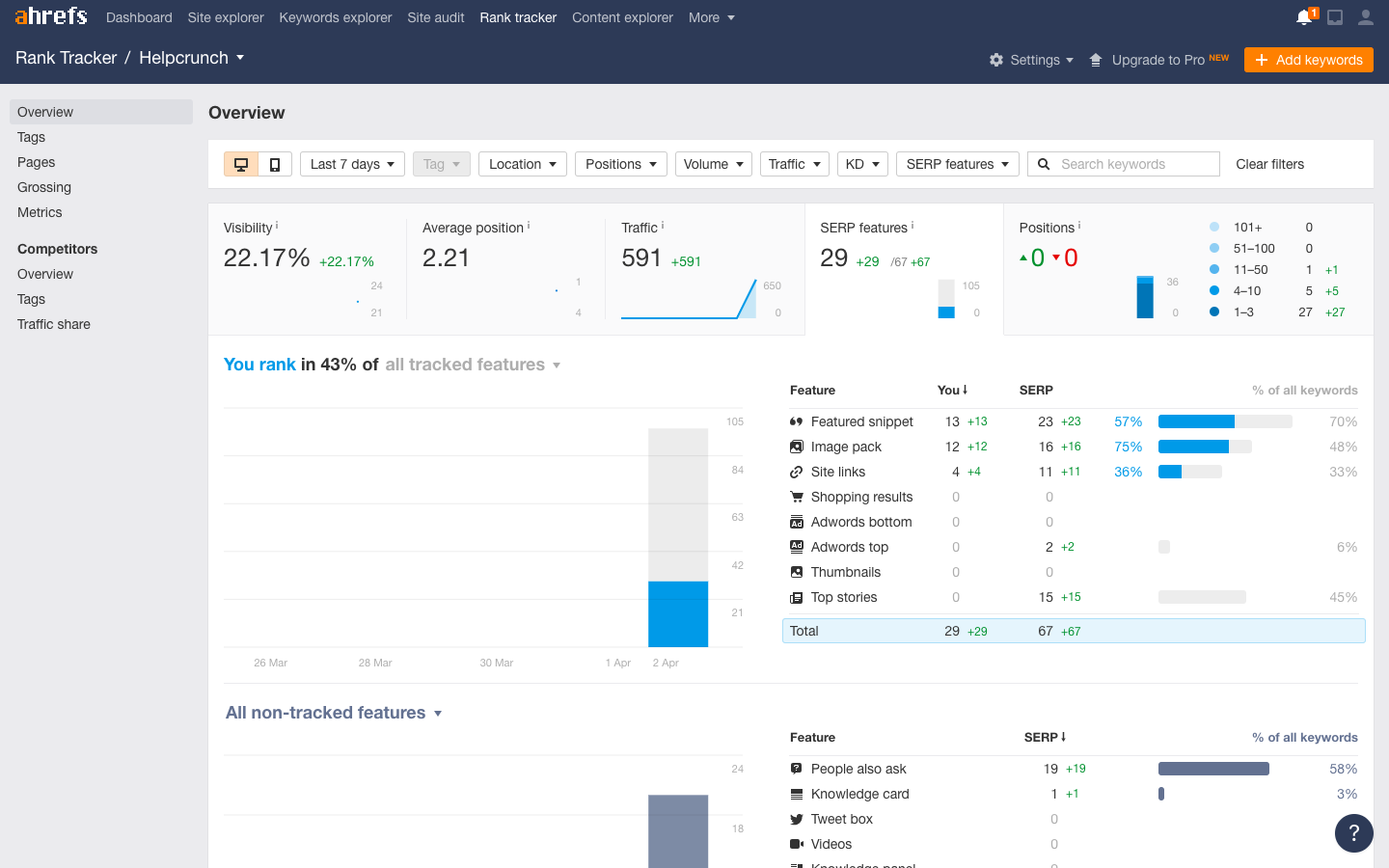The height and width of the screenshot is (868, 1389).
Task: Open Site explorer
Action: 226,17
